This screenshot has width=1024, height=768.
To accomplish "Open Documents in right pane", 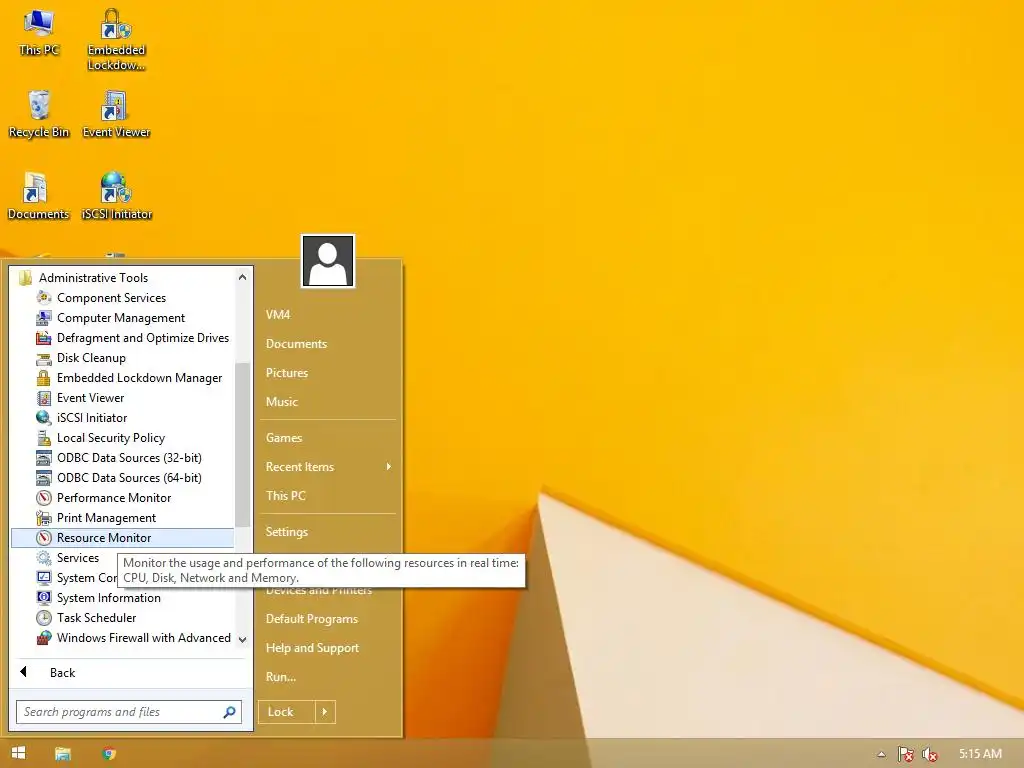I will click(x=296, y=344).
